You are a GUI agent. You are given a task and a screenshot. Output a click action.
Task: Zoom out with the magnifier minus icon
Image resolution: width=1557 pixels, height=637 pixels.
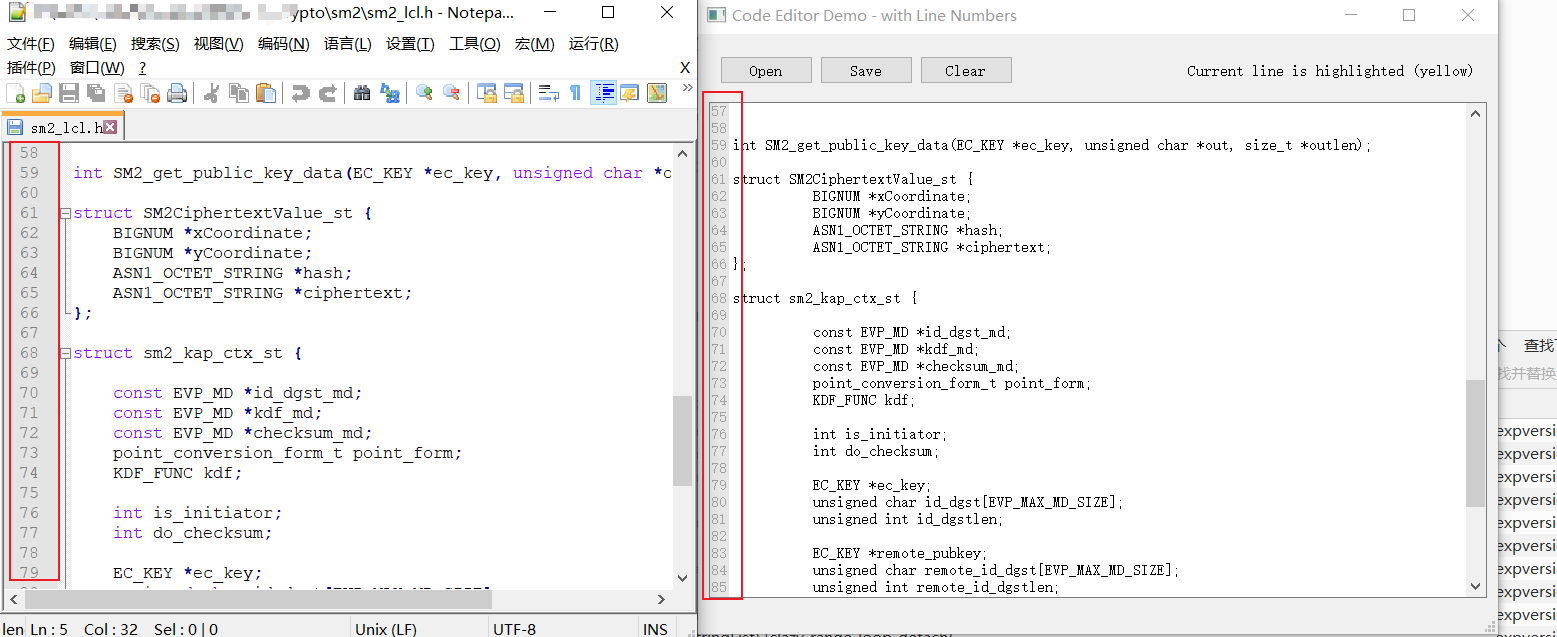click(x=451, y=93)
